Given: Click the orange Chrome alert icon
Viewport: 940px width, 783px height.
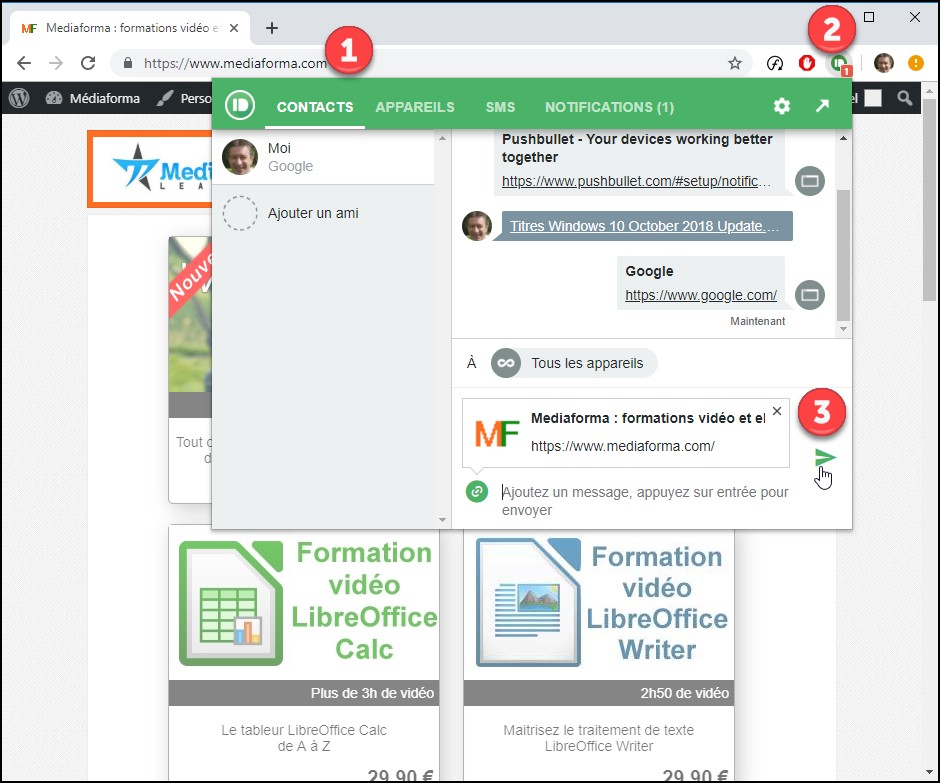Looking at the screenshot, I should pos(915,63).
